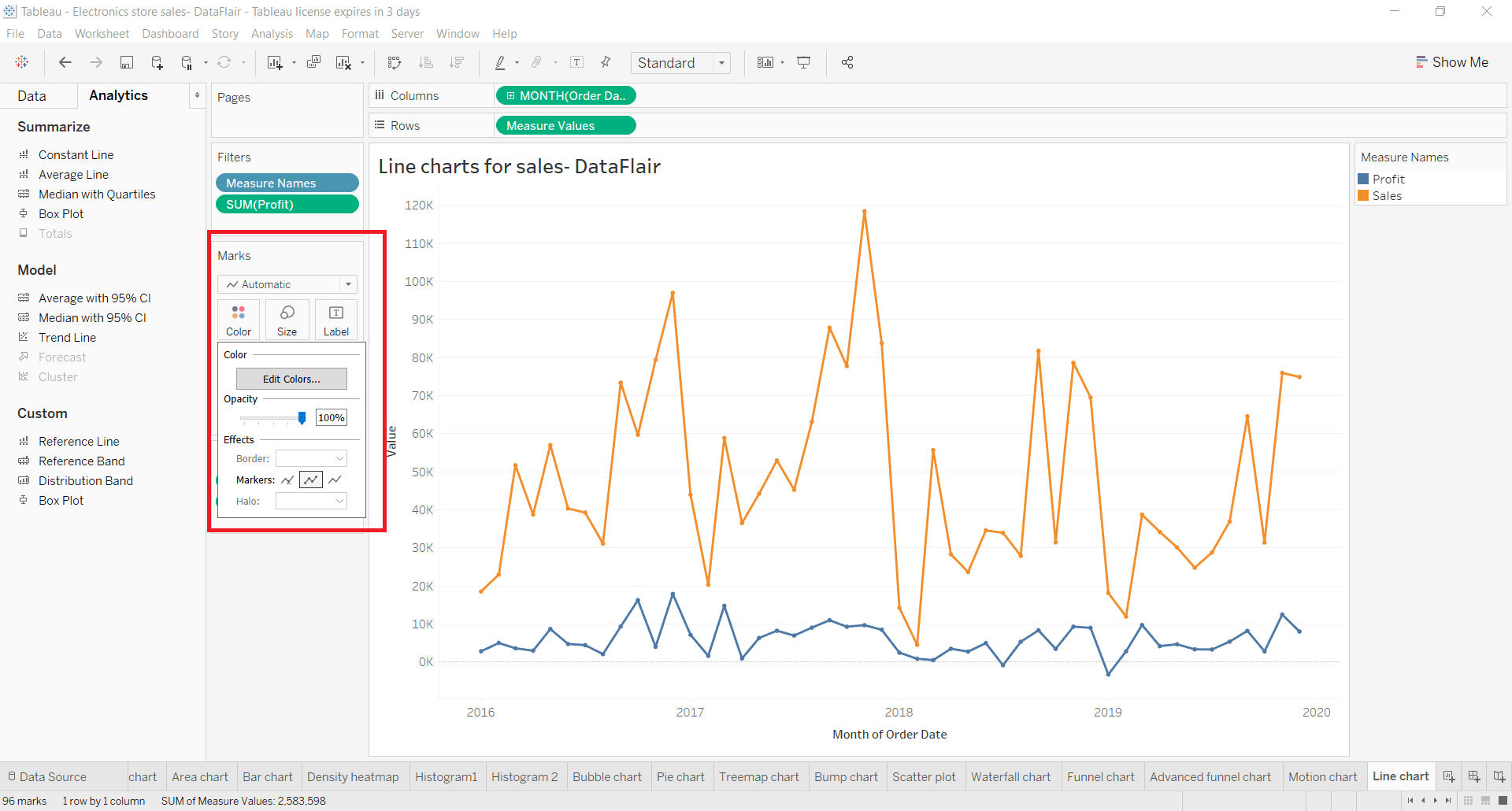Click the Sales orange legend swatch
The height and width of the screenshot is (811, 1512).
[1363, 195]
